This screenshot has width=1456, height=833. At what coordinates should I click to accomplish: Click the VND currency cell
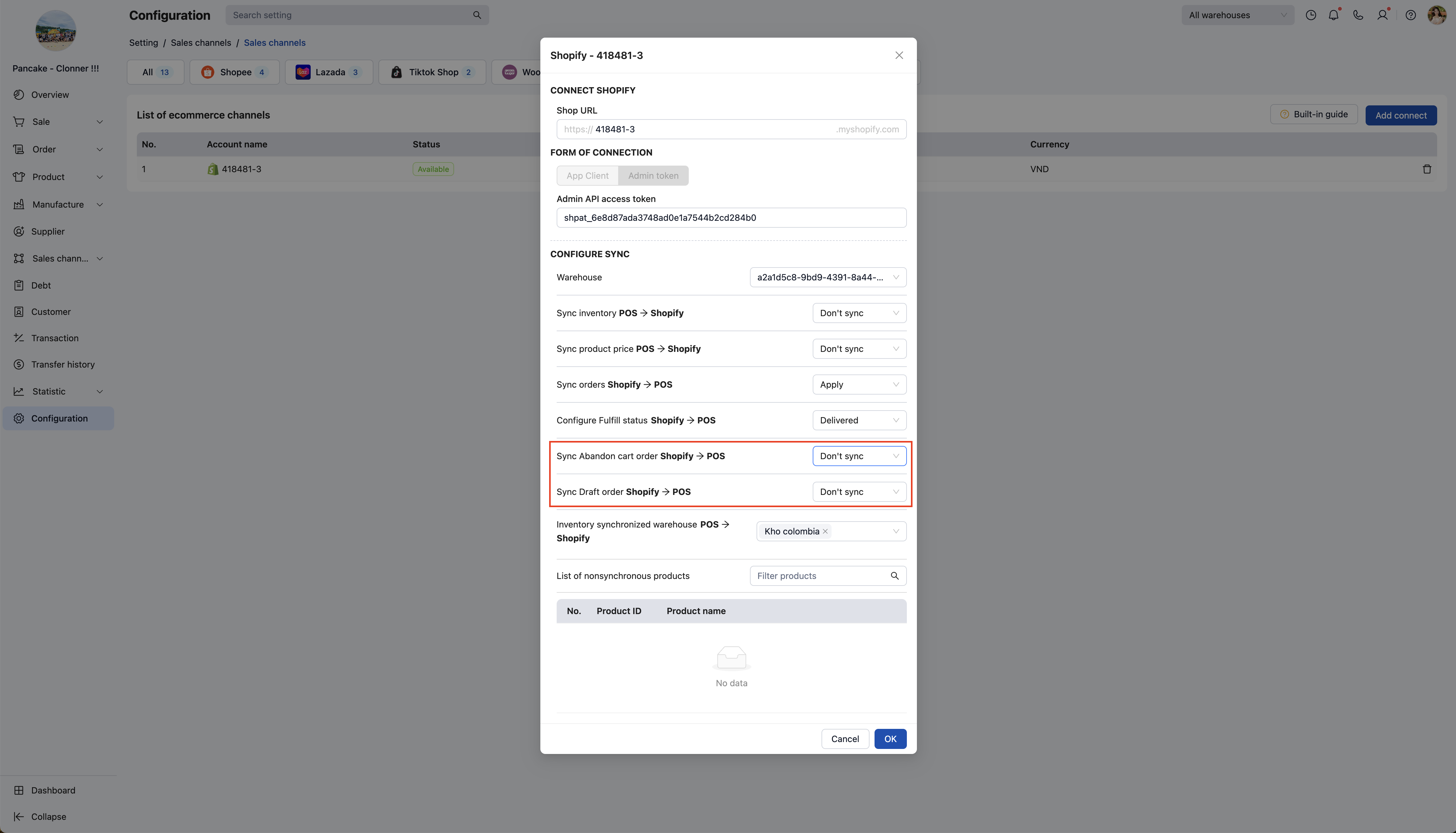click(x=1039, y=169)
